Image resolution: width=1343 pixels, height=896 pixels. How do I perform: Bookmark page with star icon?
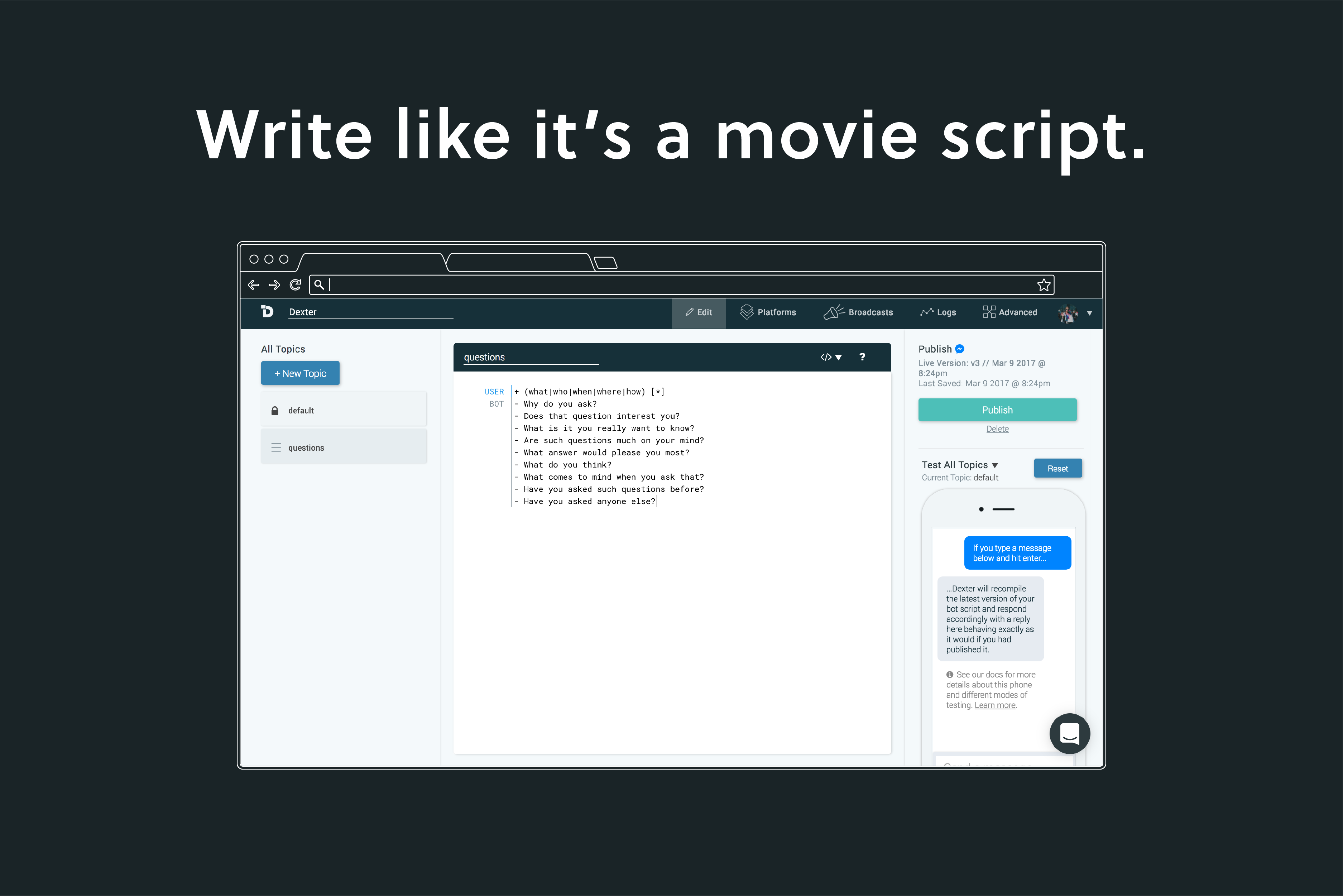1044,284
